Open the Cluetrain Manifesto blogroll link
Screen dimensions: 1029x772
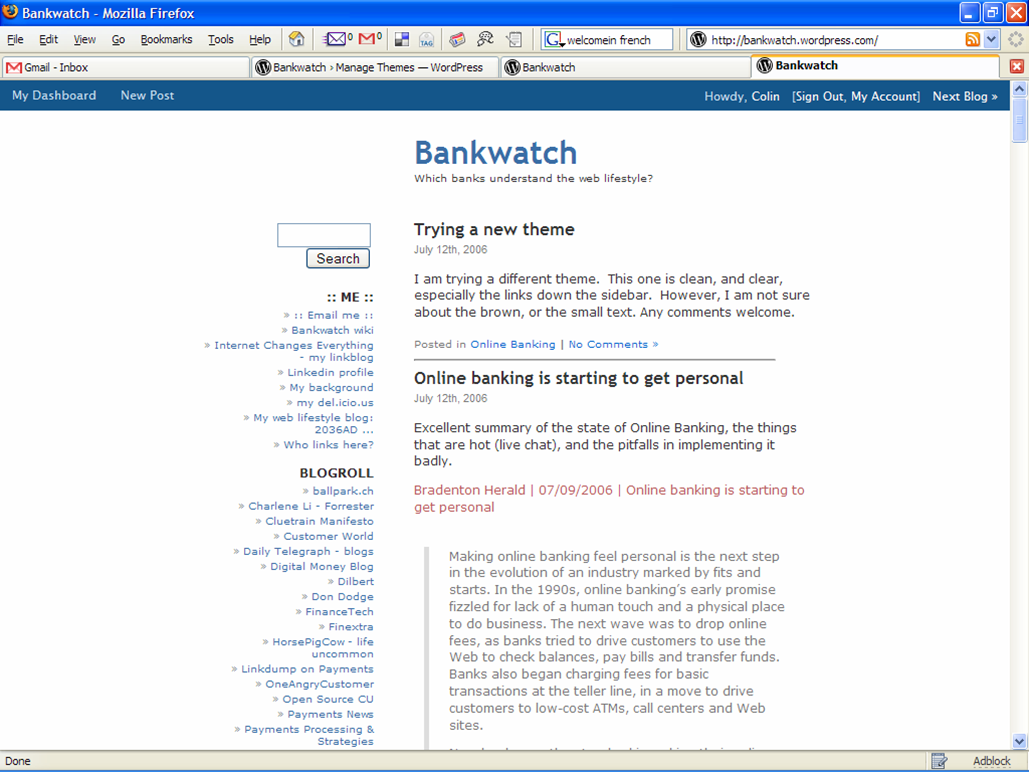(x=319, y=521)
